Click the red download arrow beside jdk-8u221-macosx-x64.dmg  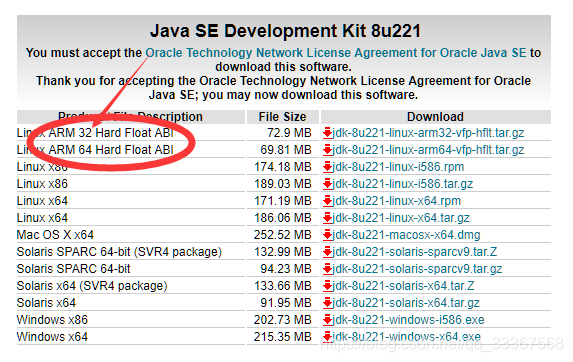[x=327, y=235]
